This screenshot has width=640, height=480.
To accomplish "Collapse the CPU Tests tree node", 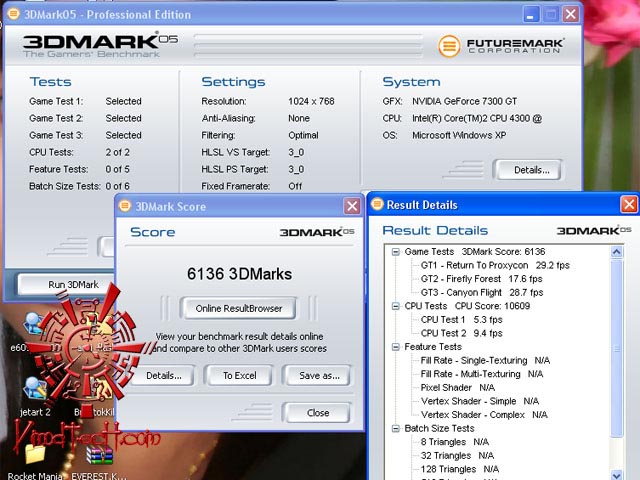I will pyautogui.click(x=395, y=306).
